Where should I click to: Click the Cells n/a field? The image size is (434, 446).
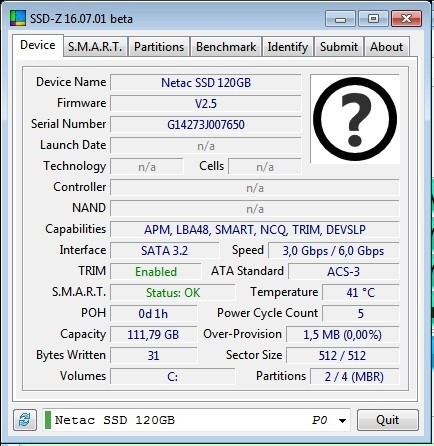point(265,167)
